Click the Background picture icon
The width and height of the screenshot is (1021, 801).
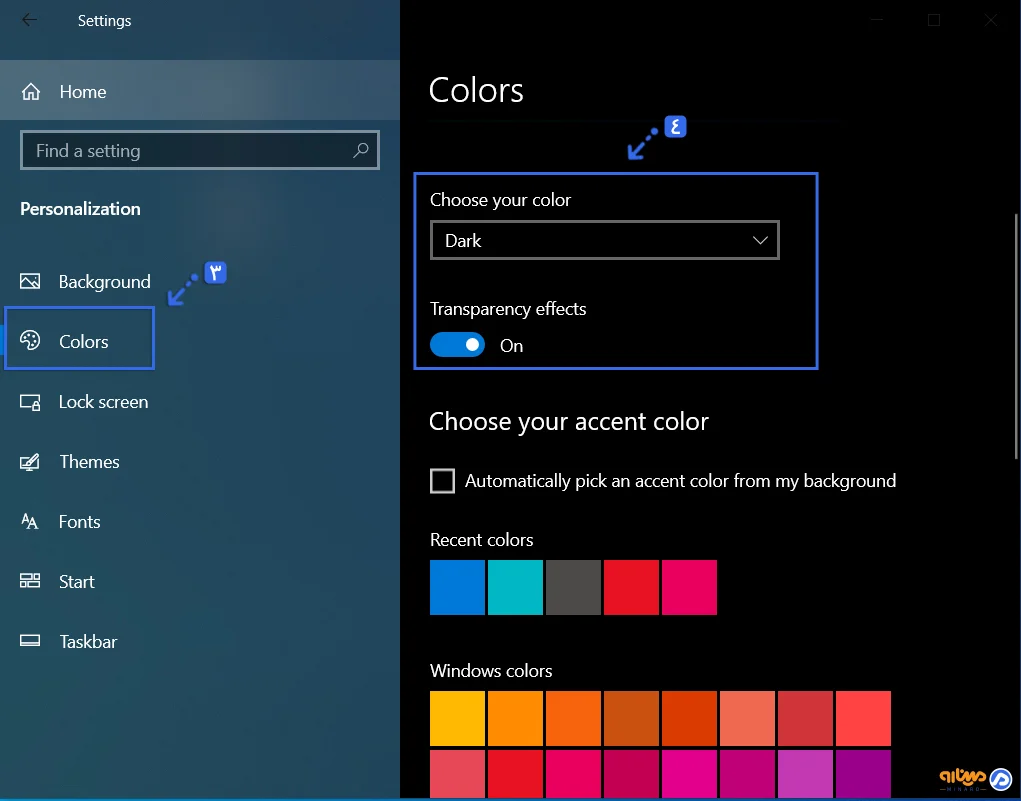30,281
